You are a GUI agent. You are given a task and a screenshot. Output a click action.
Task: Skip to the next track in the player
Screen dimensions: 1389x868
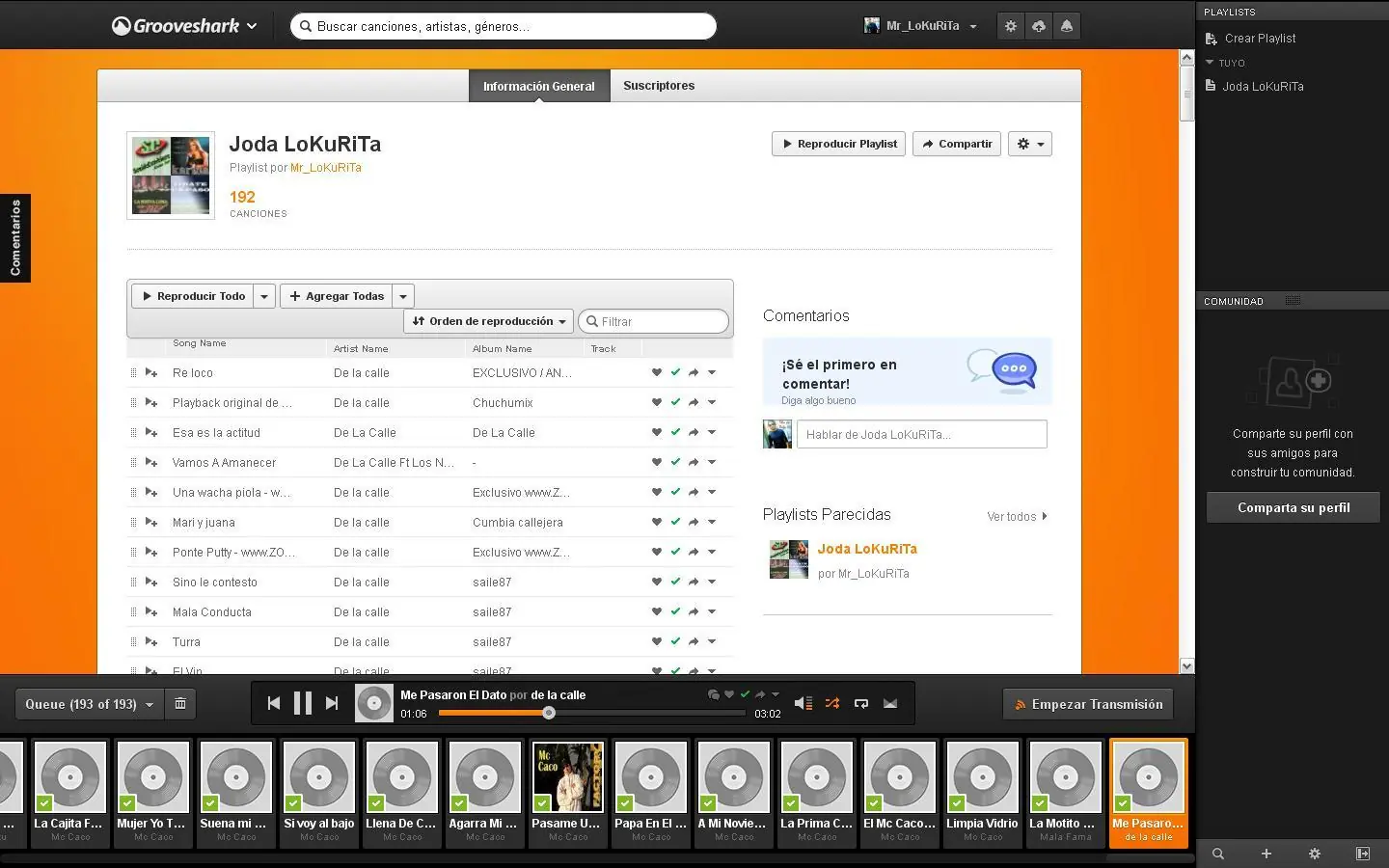332,703
